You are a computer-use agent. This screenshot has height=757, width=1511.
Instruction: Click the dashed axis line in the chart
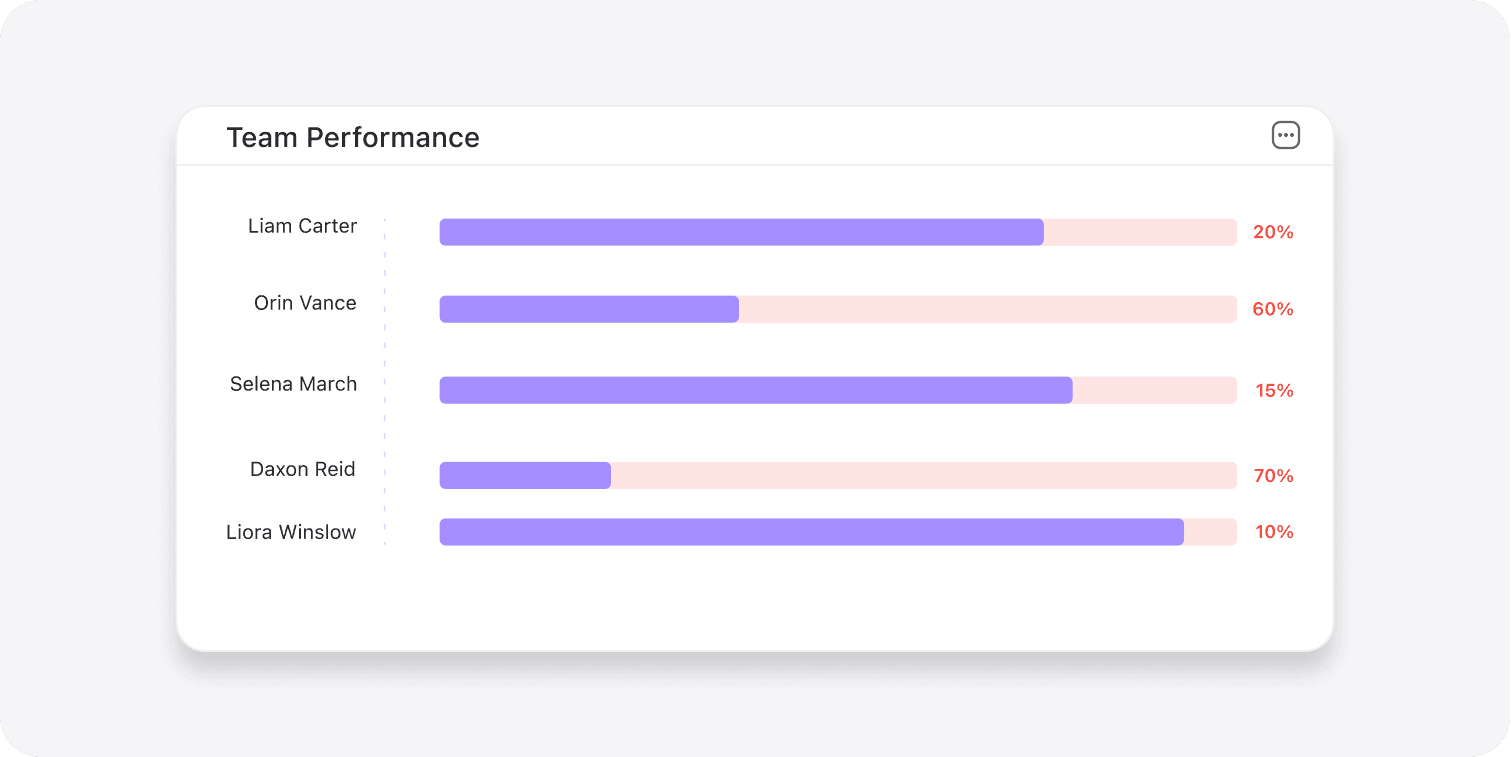click(385, 380)
